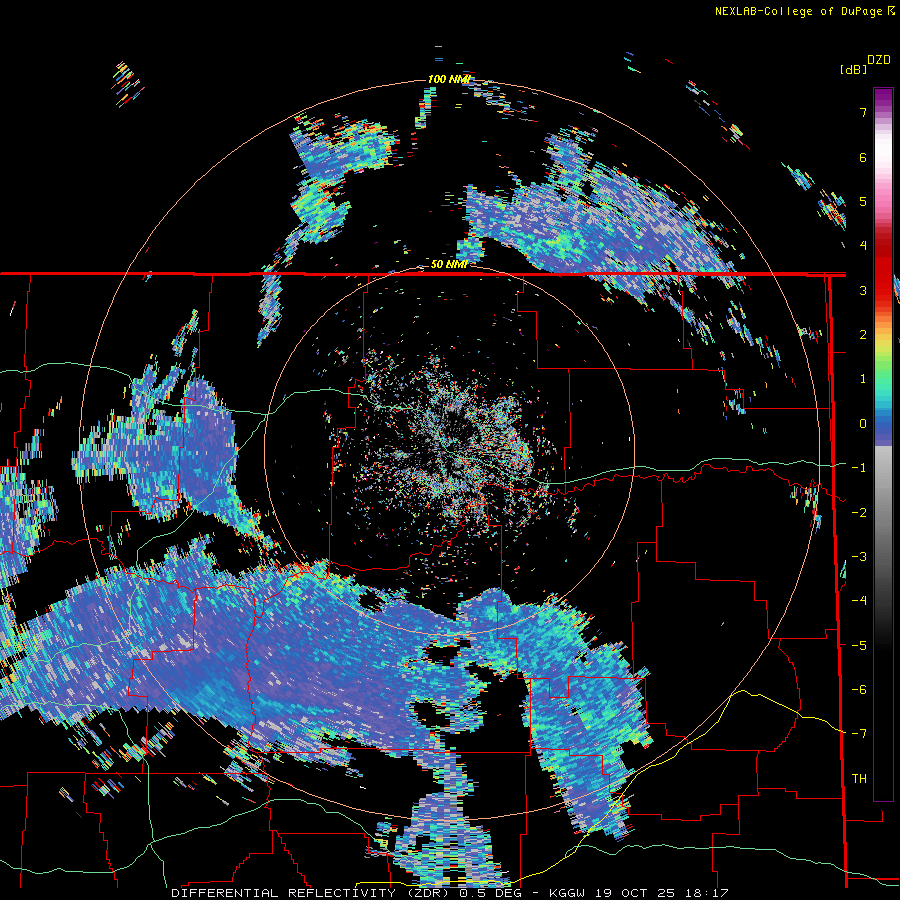Click the 1 value on the scale
This screenshot has width=900, height=900.
863,379
